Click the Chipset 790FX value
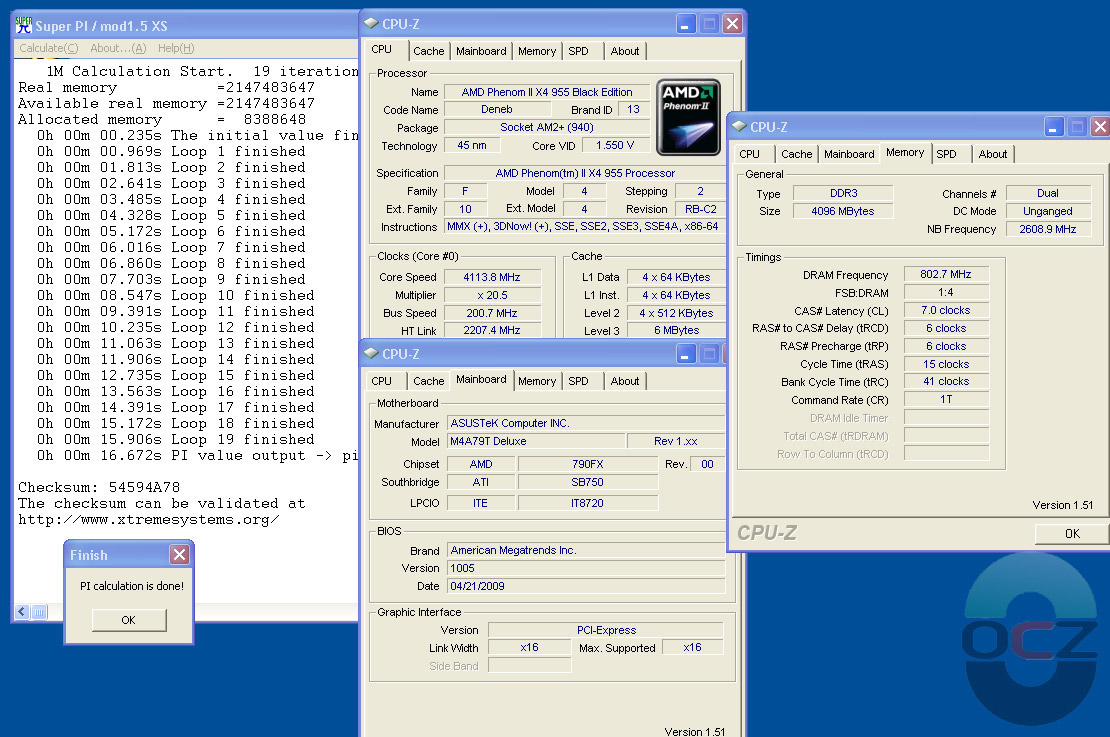The width and height of the screenshot is (1110, 737). [x=588, y=464]
